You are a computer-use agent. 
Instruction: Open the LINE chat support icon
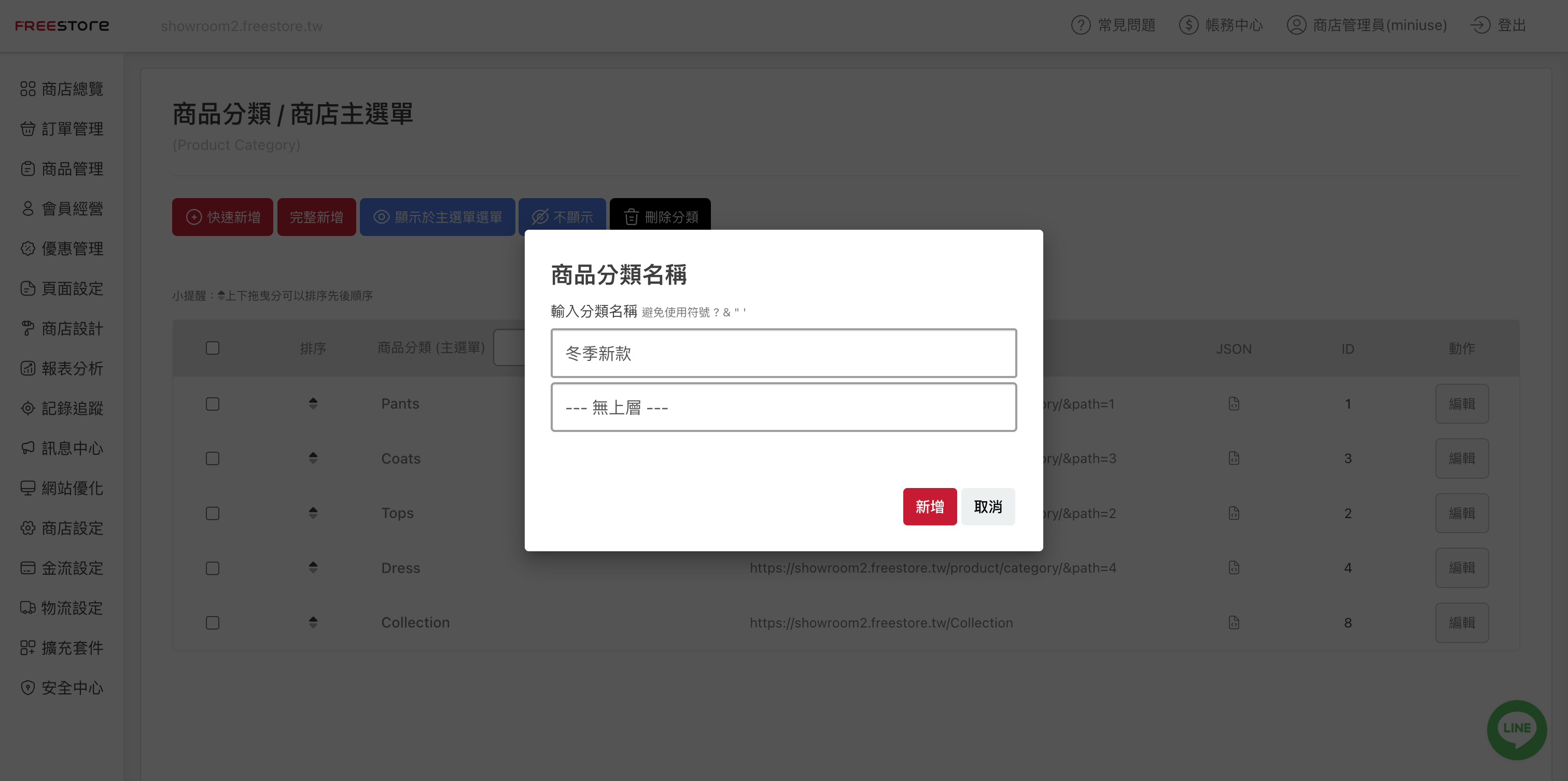[x=1516, y=729]
